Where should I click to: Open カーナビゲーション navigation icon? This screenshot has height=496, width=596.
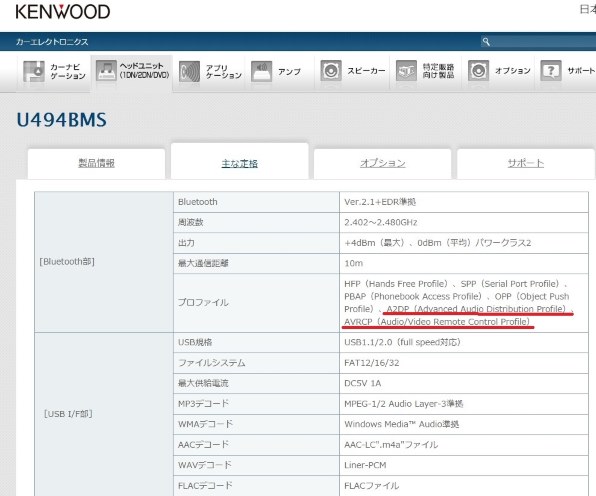click(34, 71)
